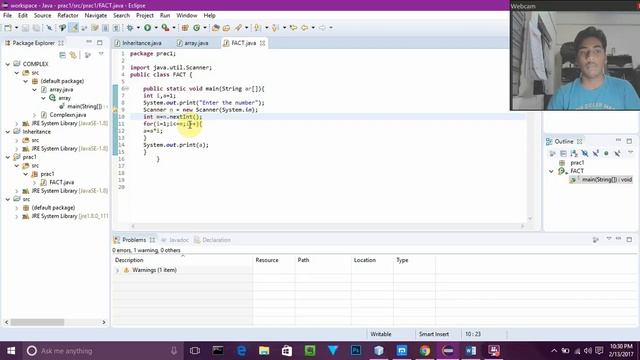Select main(String[]) in Outline view
Screen dimensions: 640x360
607,180
